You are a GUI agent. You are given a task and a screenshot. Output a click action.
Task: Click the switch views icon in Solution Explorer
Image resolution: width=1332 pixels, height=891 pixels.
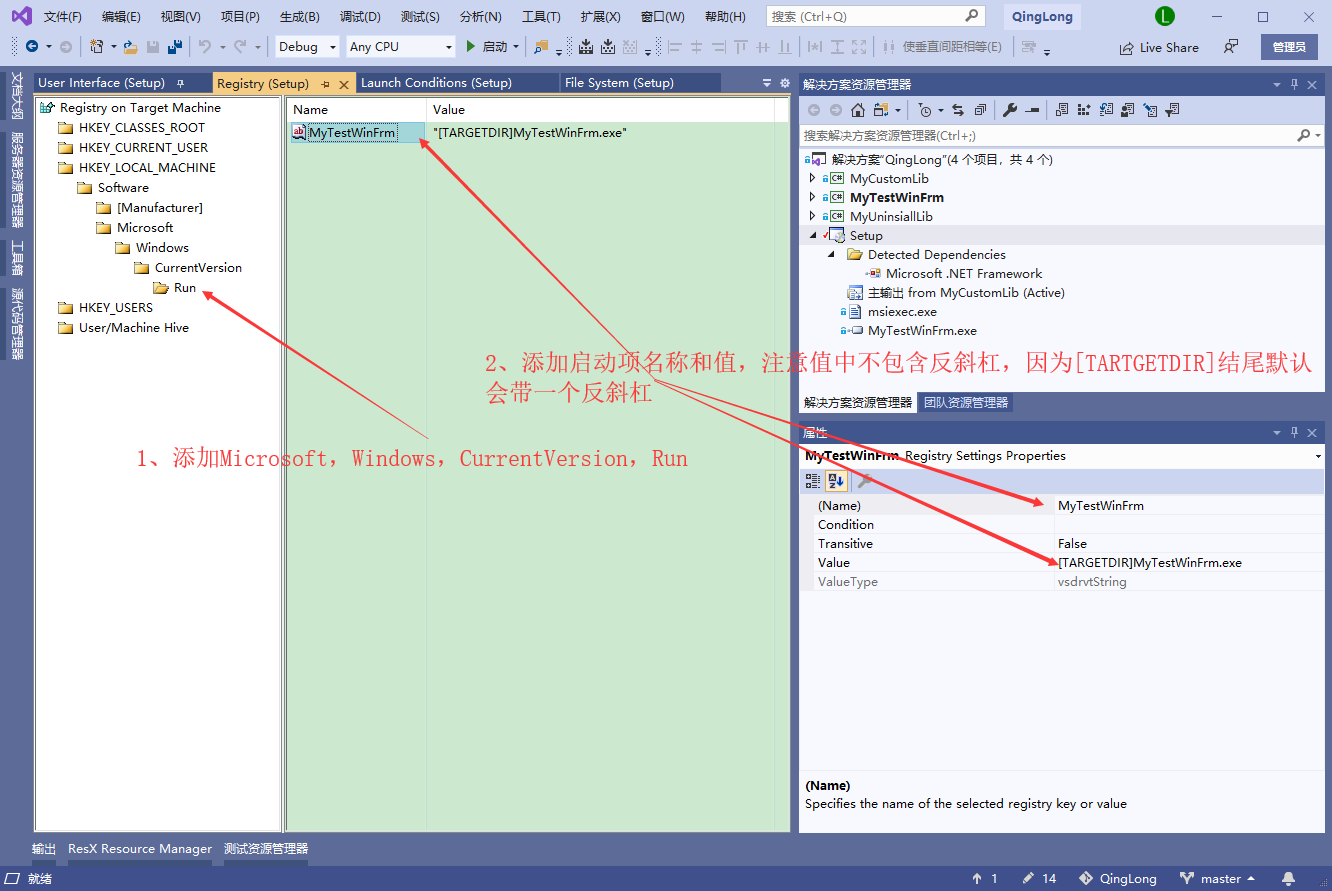pyautogui.click(x=880, y=110)
